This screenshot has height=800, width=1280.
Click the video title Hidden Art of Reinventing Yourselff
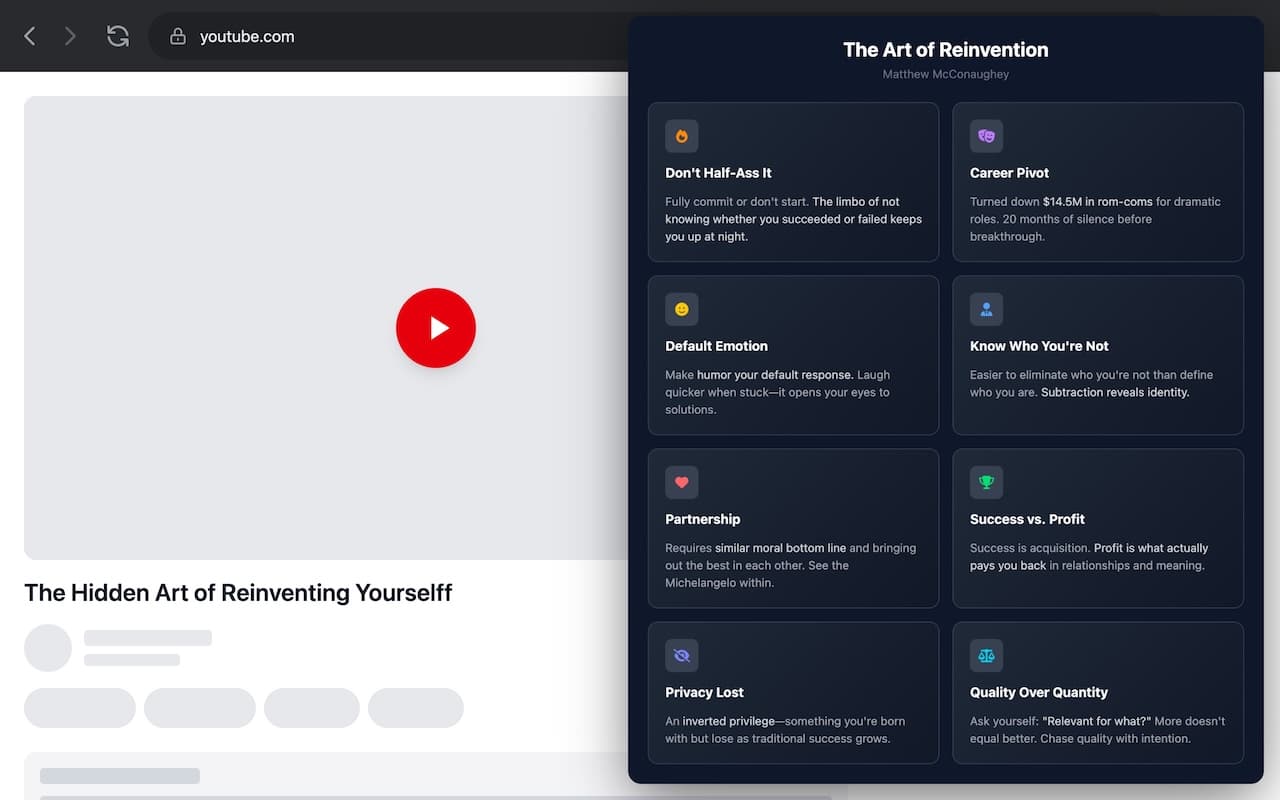pos(238,593)
